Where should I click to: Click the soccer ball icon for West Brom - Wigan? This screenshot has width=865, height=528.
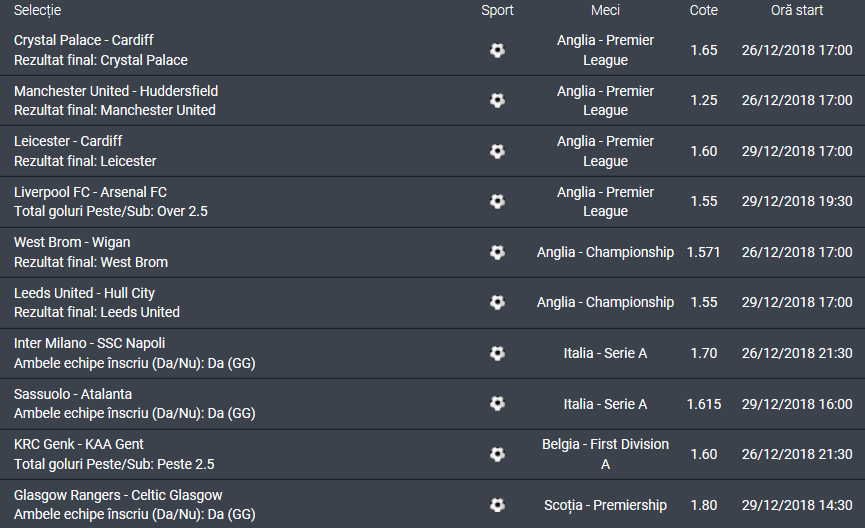tap(497, 252)
